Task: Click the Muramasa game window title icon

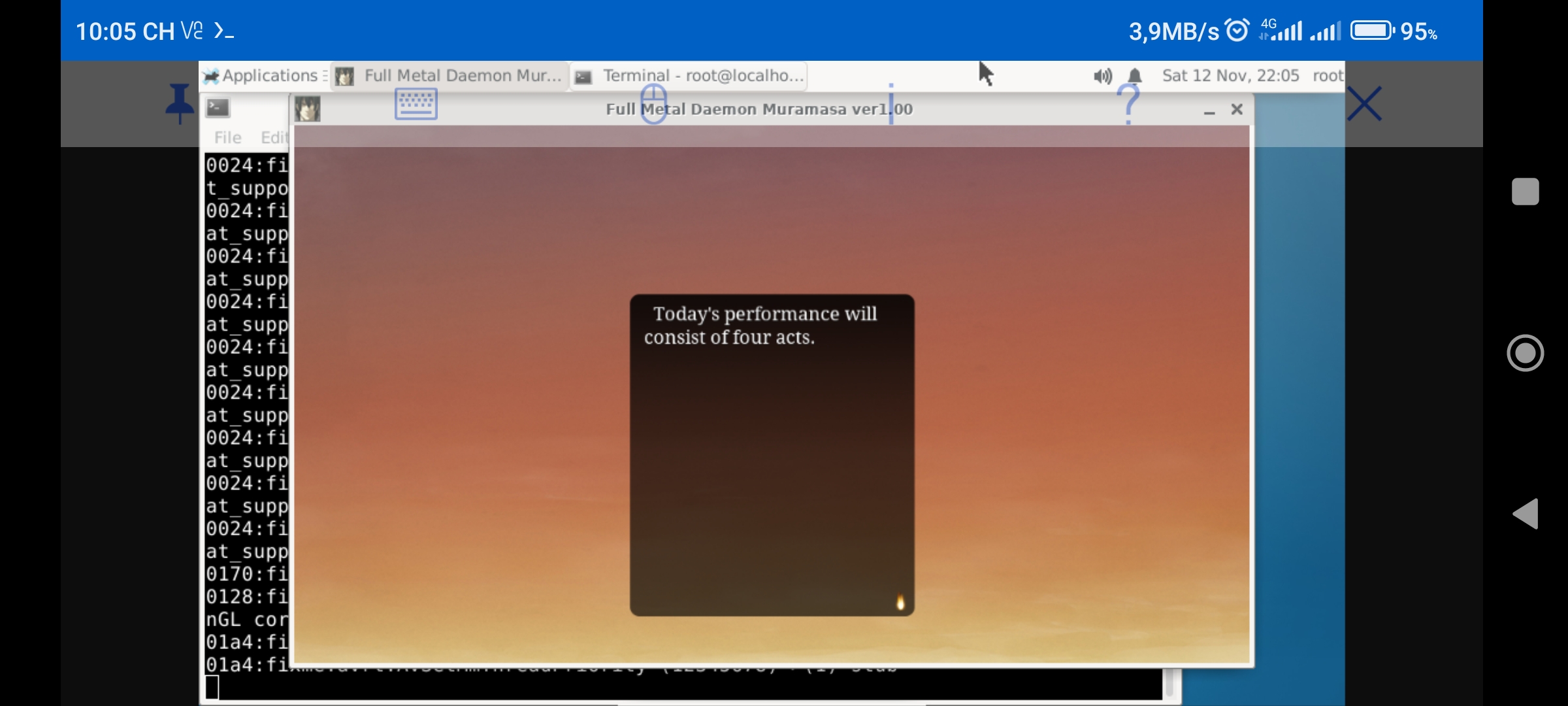Action: pos(308,109)
